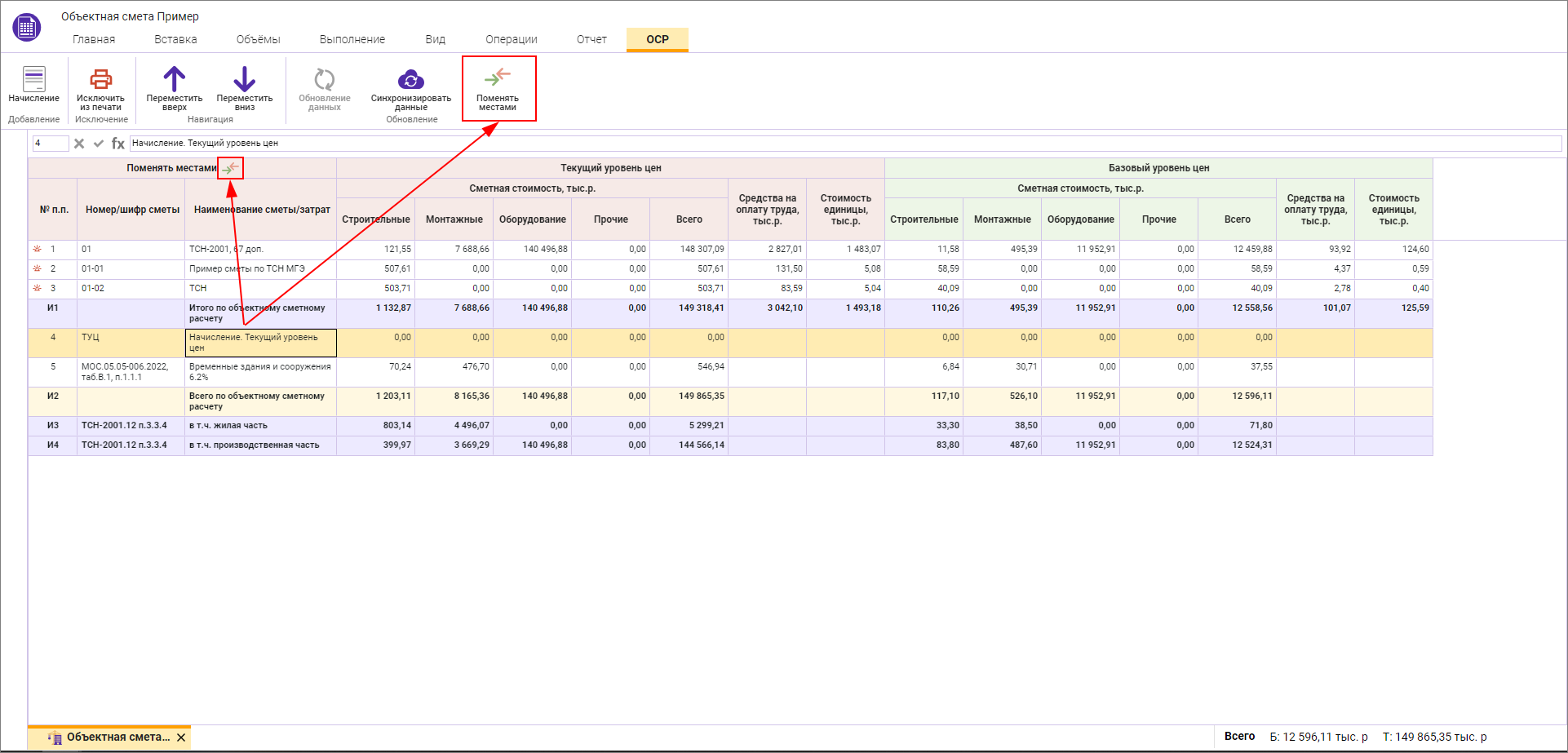The width and height of the screenshot is (1568, 753).
Task: Select cell ТСН-2001, 67 доп.
Action: (x=260, y=249)
